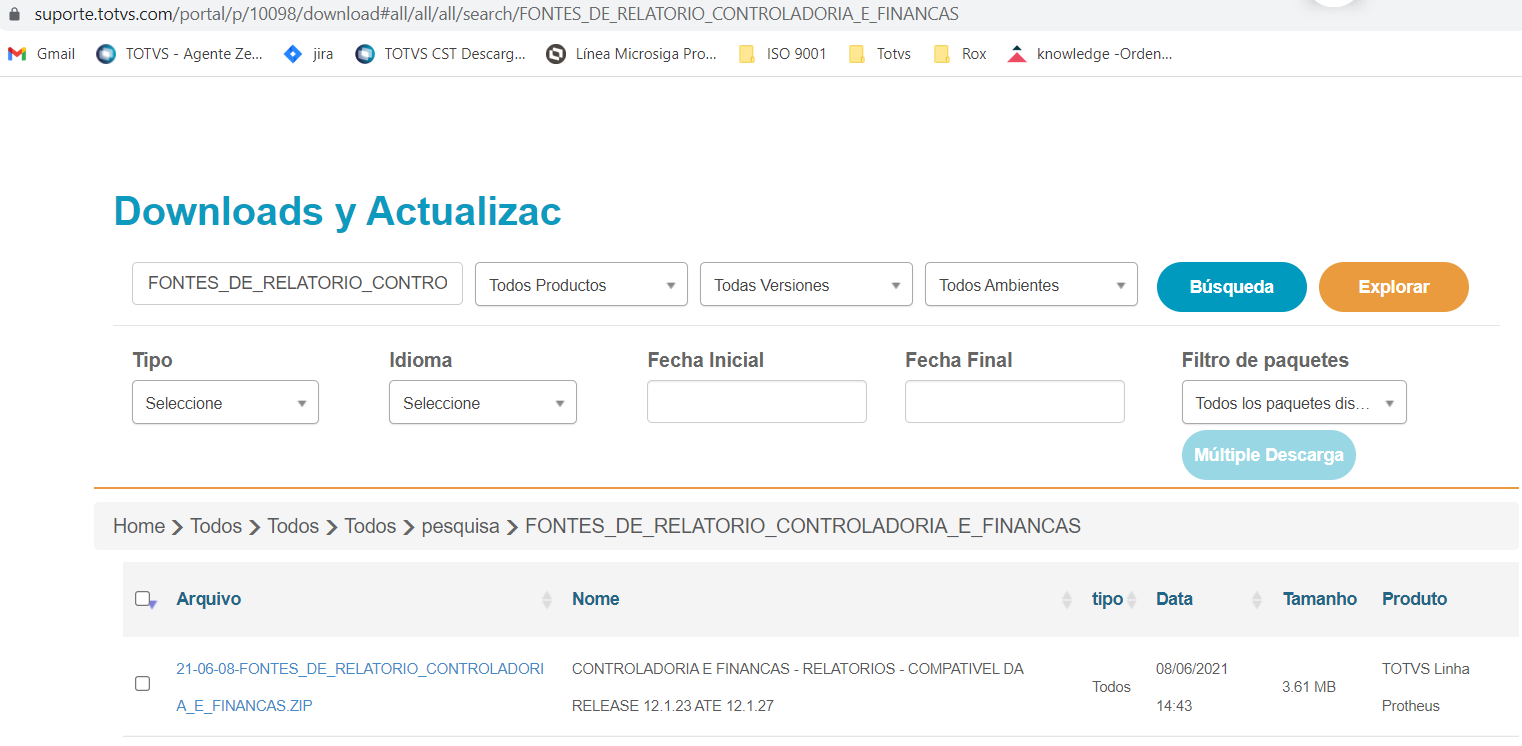The width and height of the screenshot is (1522, 746).
Task: Toggle the select-all checkbox in table header
Action: pos(143,599)
